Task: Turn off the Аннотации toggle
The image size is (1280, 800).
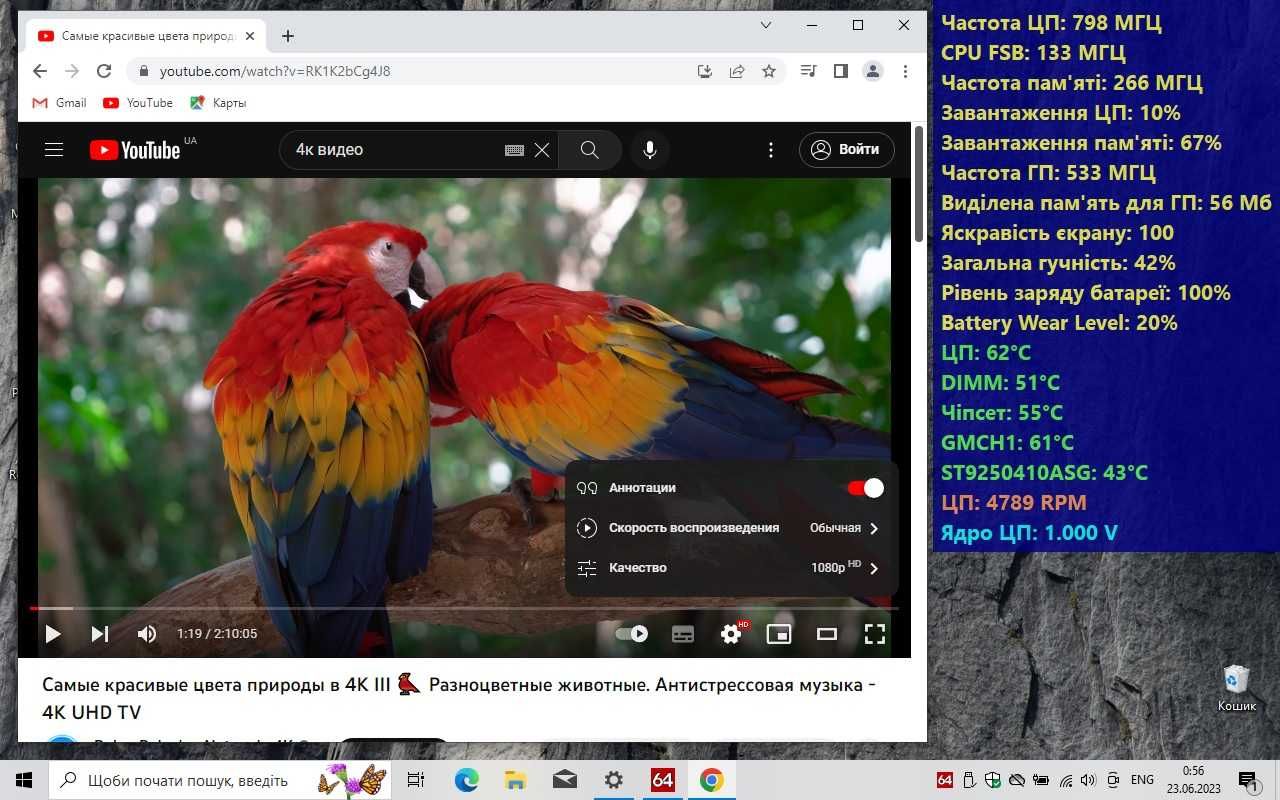Action: point(866,488)
